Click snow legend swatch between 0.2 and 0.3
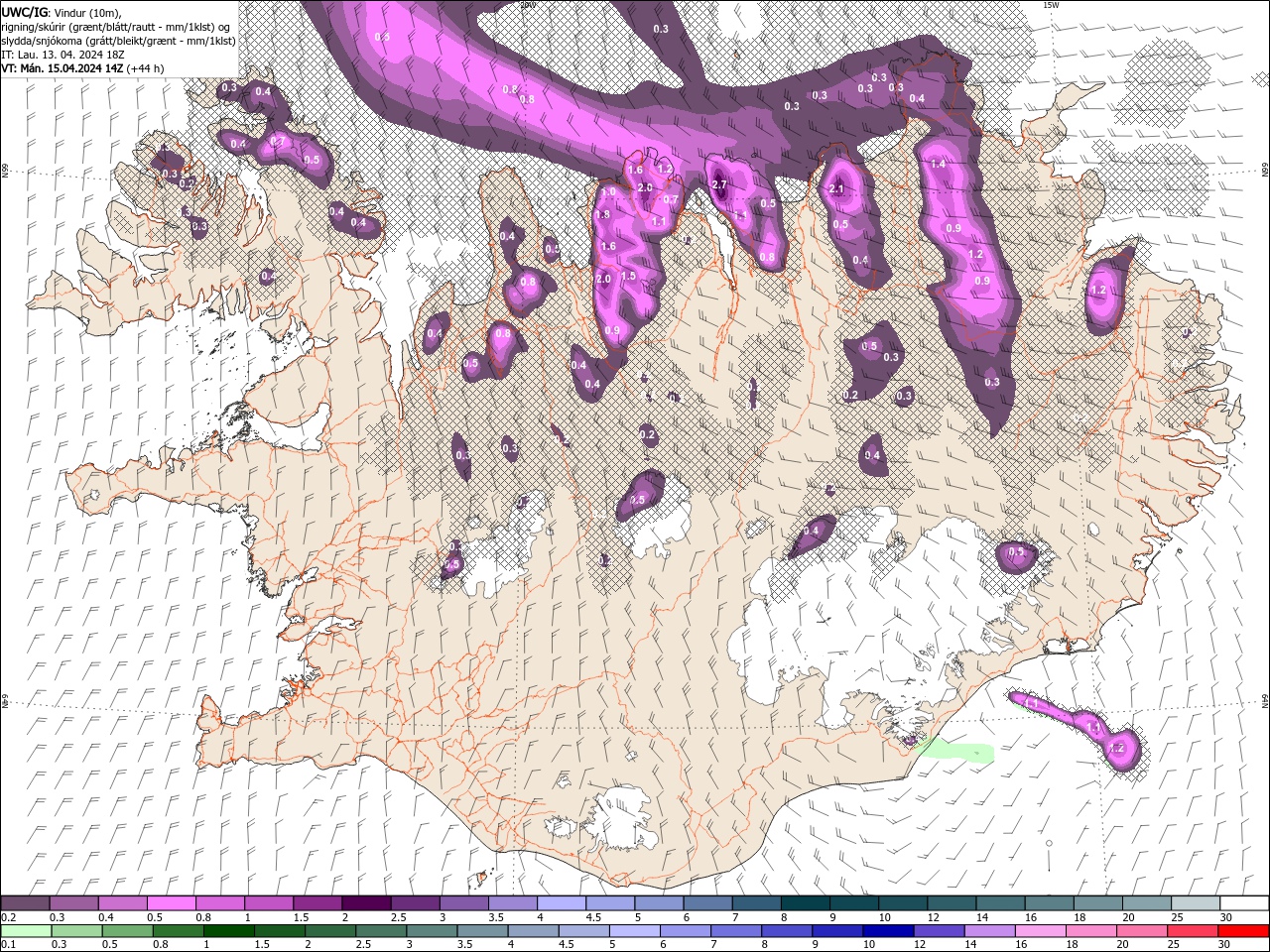Screen dimensions: 1270x952 [25, 903]
